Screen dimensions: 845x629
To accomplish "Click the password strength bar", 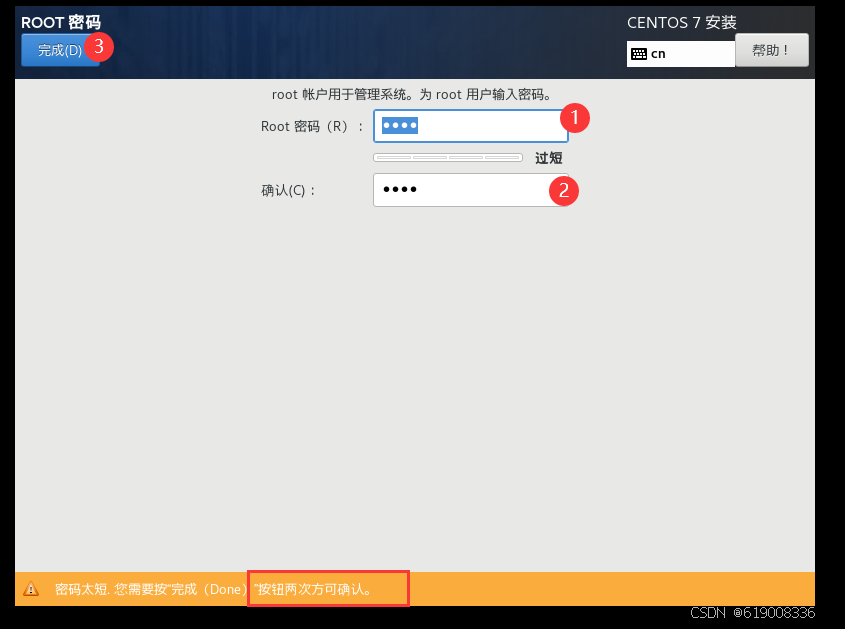I will tap(448, 157).
